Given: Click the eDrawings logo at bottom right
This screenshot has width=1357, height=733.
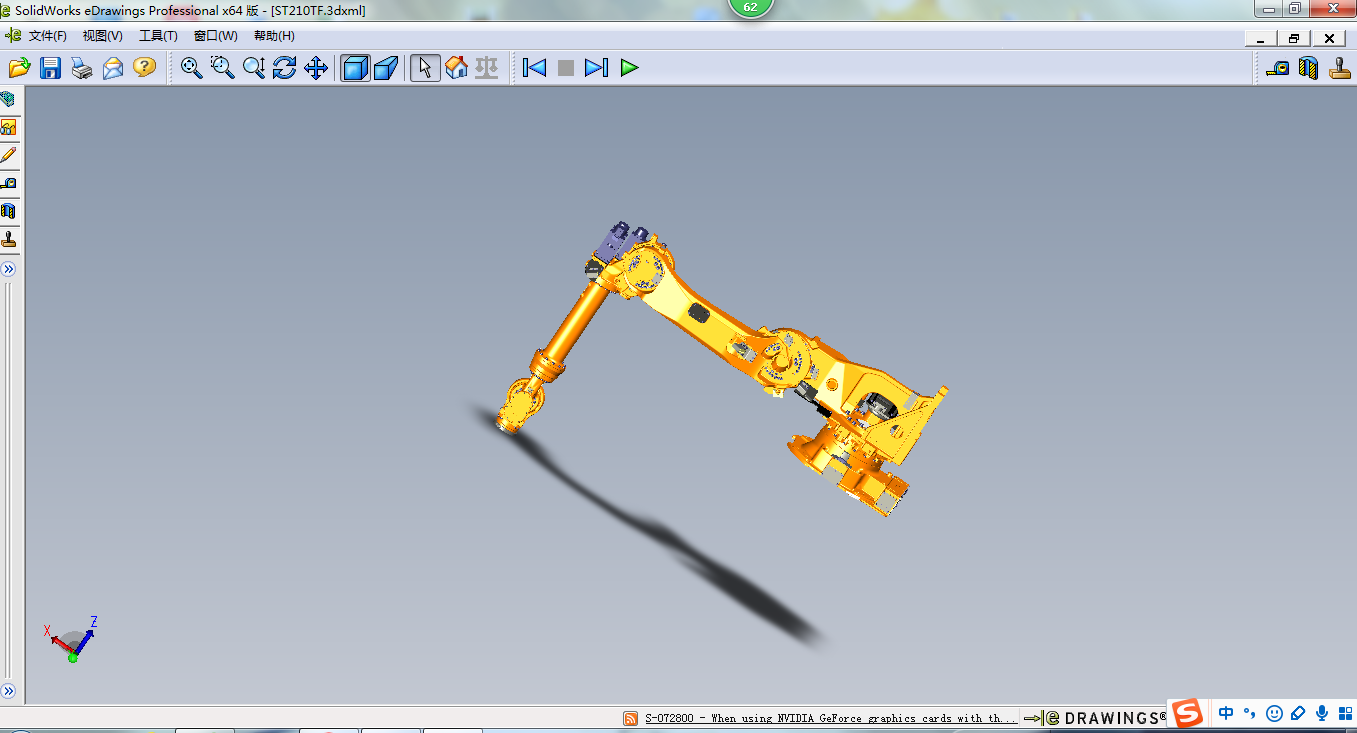Looking at the screenshot, I should [x=1103, y=717].
